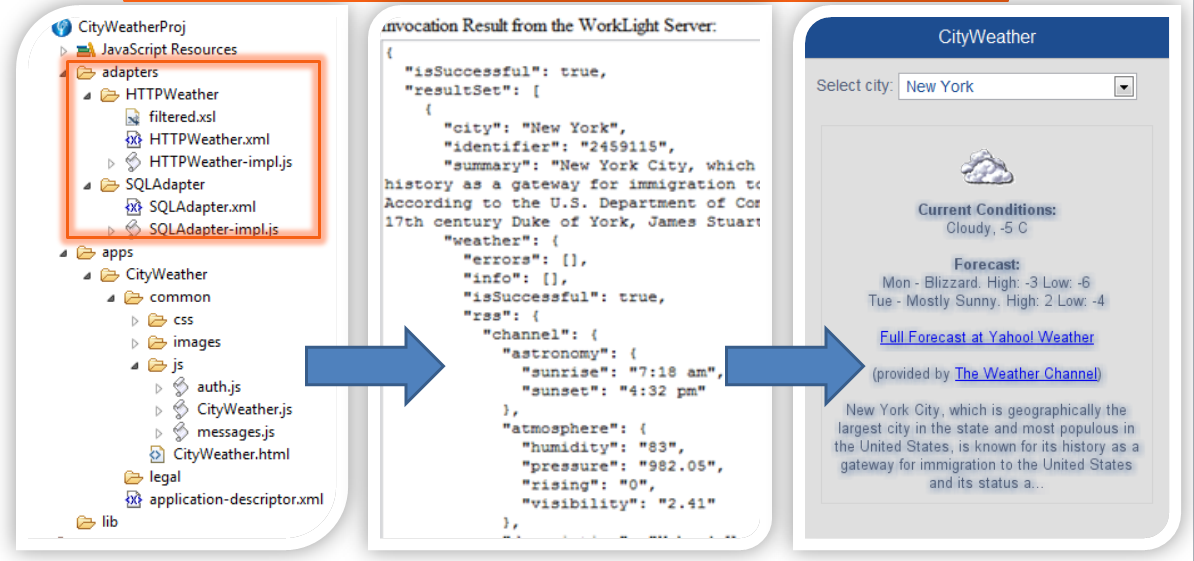Click the New York city combo box
The image size is (1194, 561).
1017,87
